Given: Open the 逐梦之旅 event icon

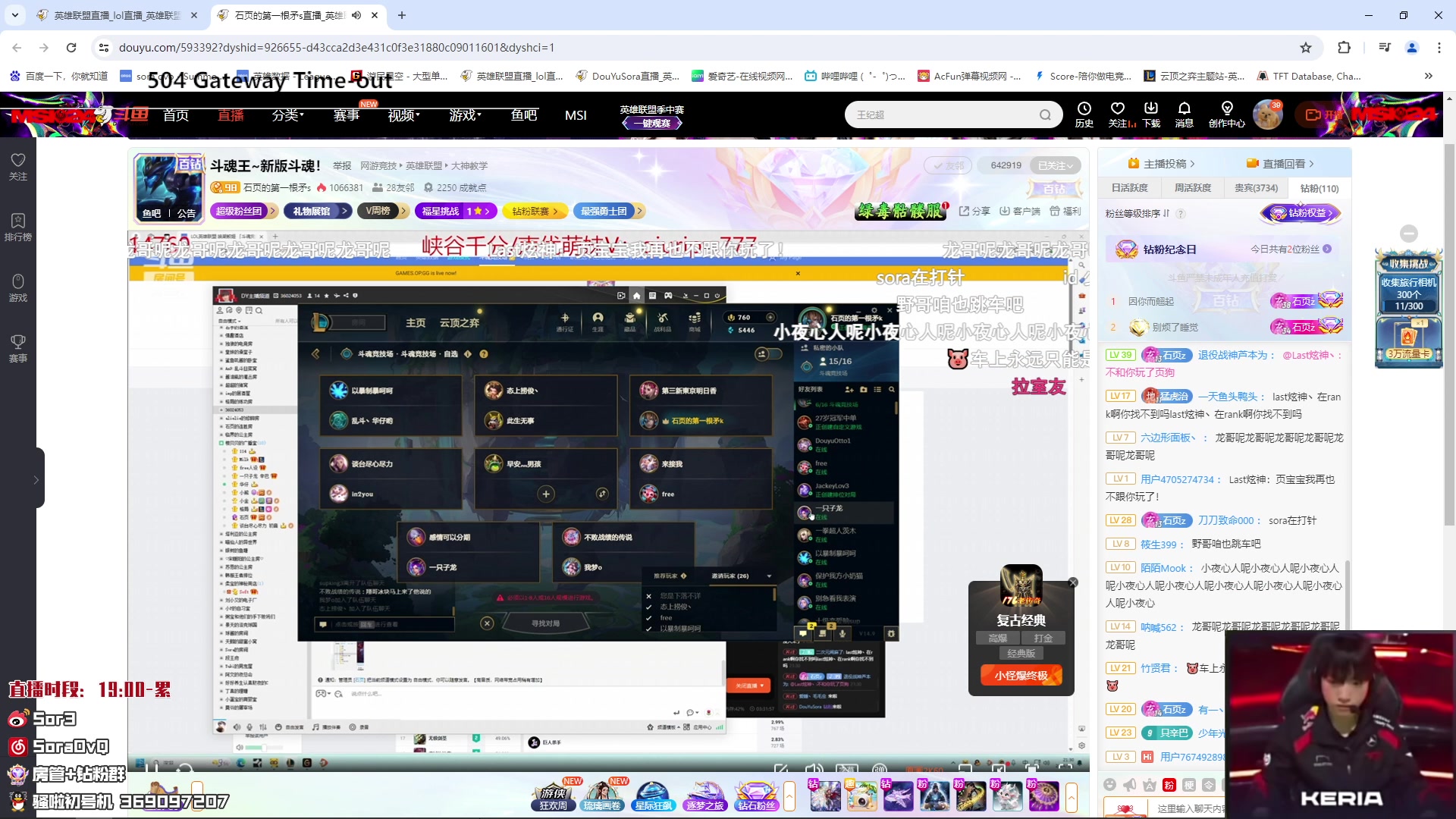Looking at the screenshot, I should click(x=704, y=795).
